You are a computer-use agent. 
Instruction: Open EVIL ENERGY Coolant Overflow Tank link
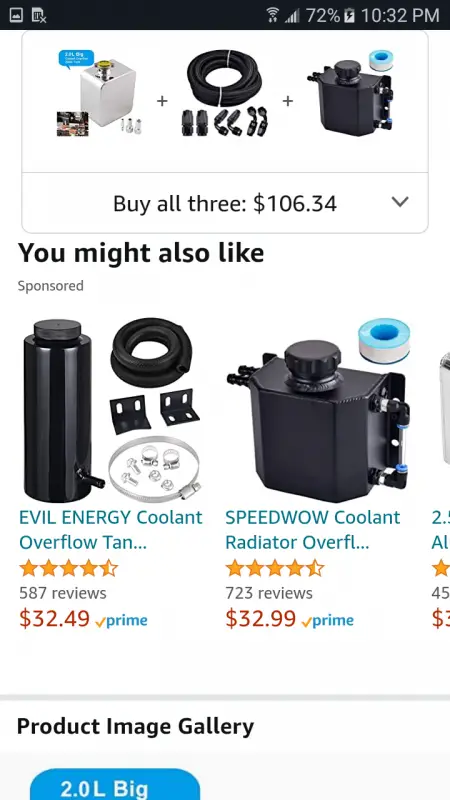tap(111, 530)
